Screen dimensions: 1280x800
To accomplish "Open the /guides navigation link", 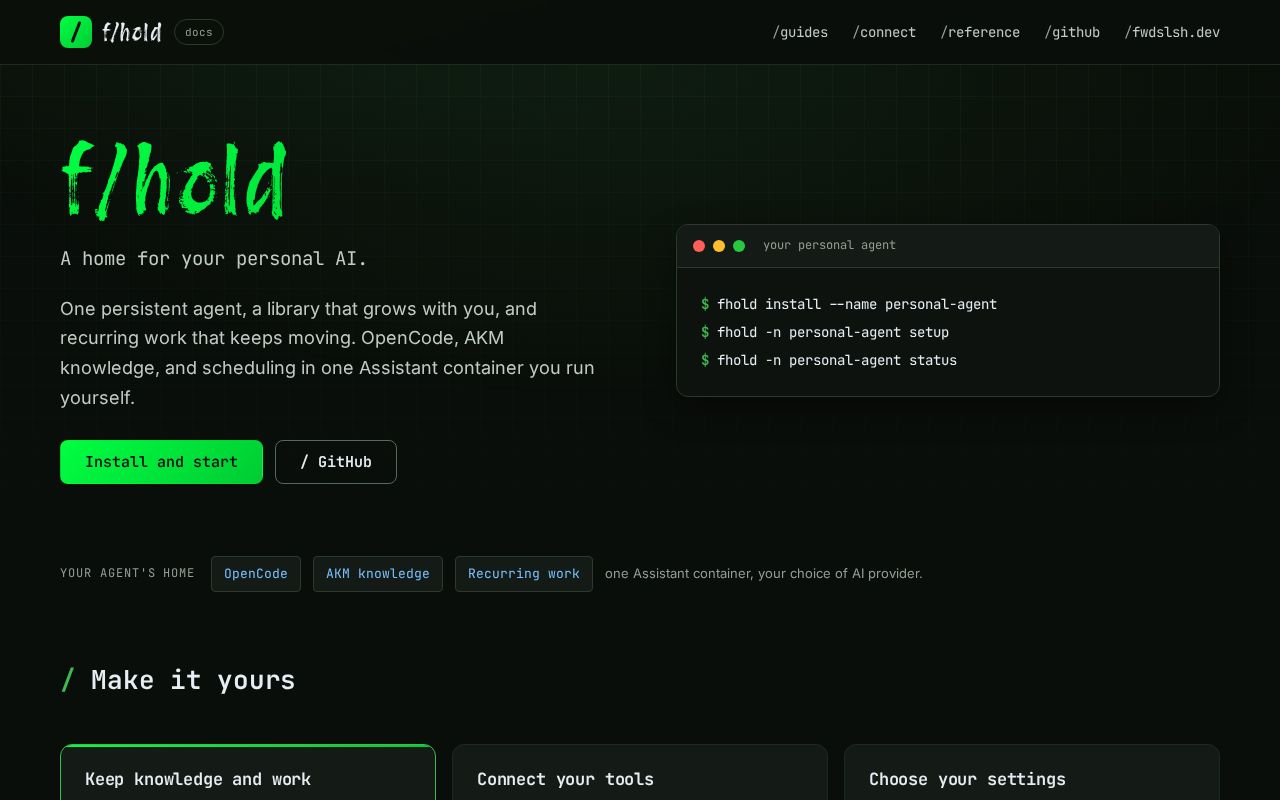I will [x=800, y=32].
